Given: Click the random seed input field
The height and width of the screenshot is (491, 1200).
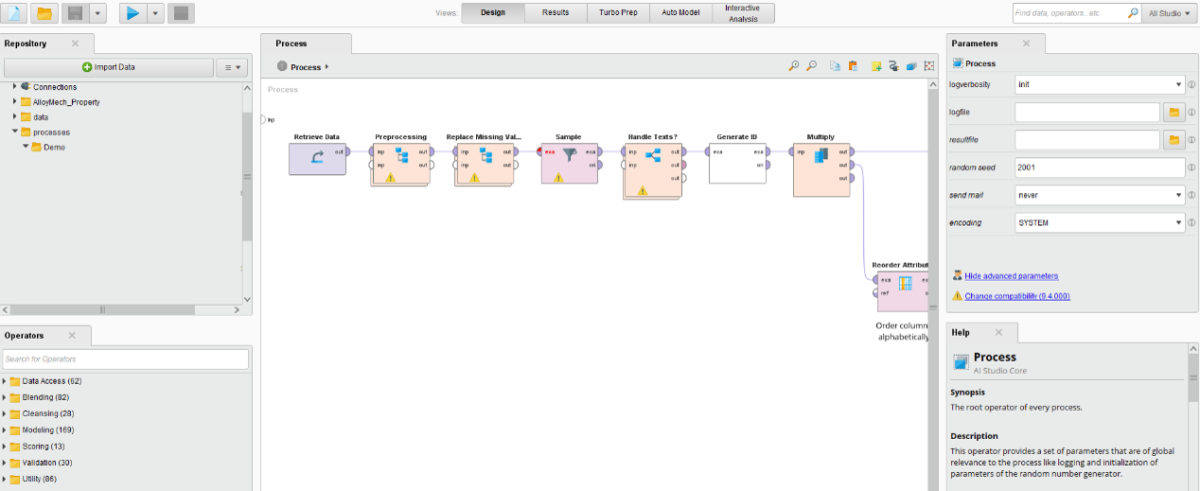Looking at the screenshot, I should click(1099, 167).
